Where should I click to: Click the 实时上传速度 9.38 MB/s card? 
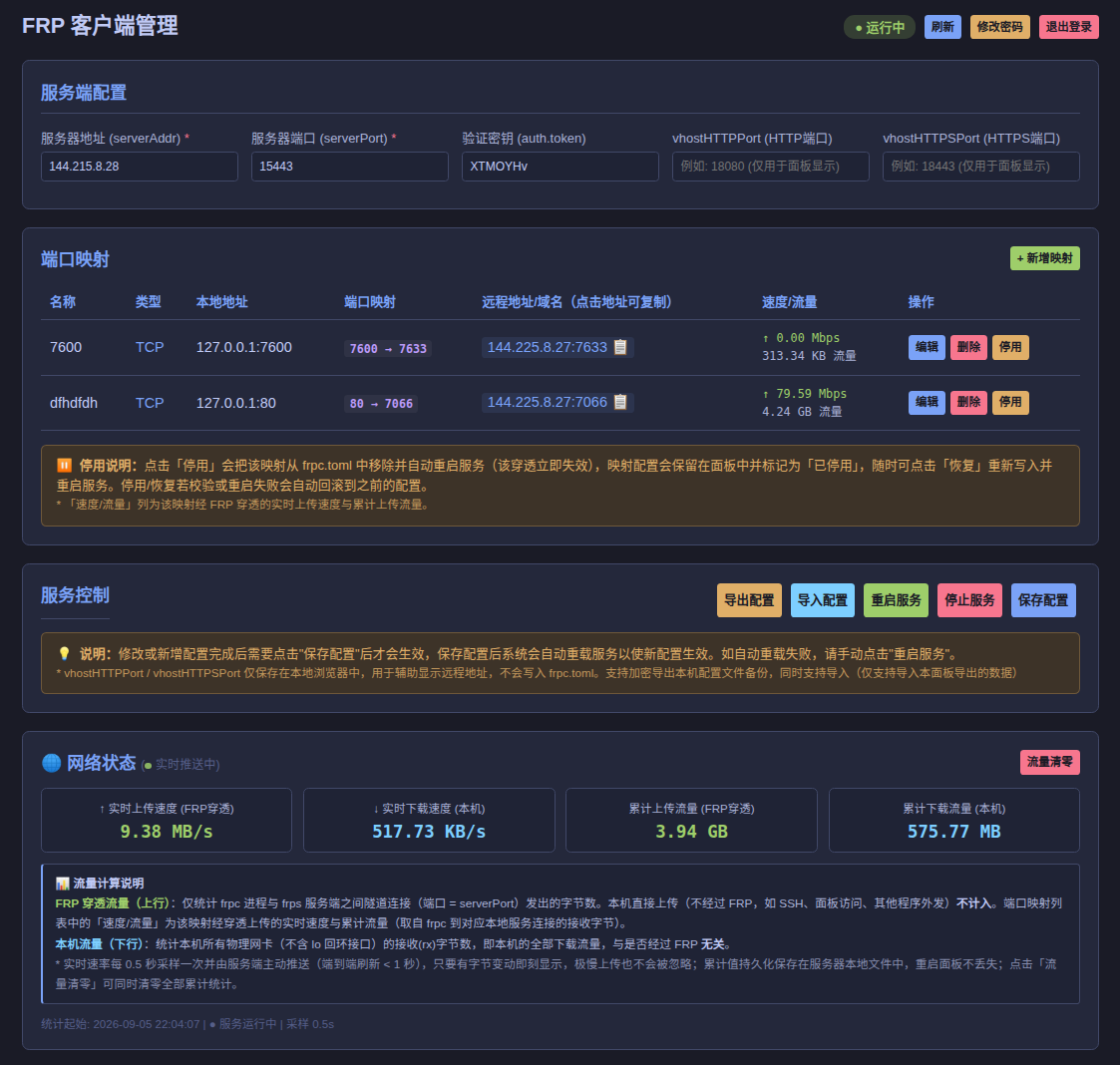pos(167,820)
